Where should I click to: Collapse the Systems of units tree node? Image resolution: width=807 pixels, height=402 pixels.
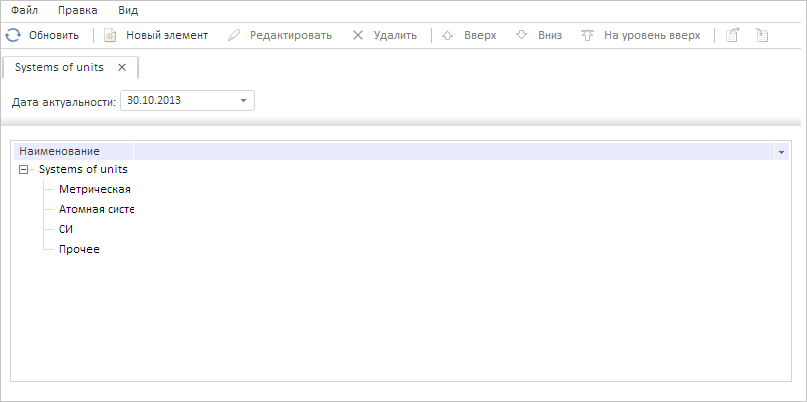pyautogui.click(x=24, y=169)
